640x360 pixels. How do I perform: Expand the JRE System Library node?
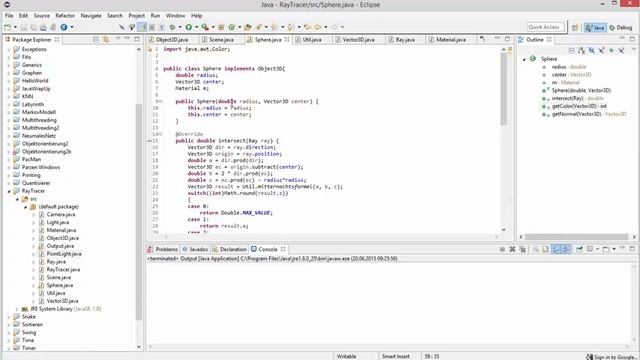pyautogui.click(x=17, y=309)
